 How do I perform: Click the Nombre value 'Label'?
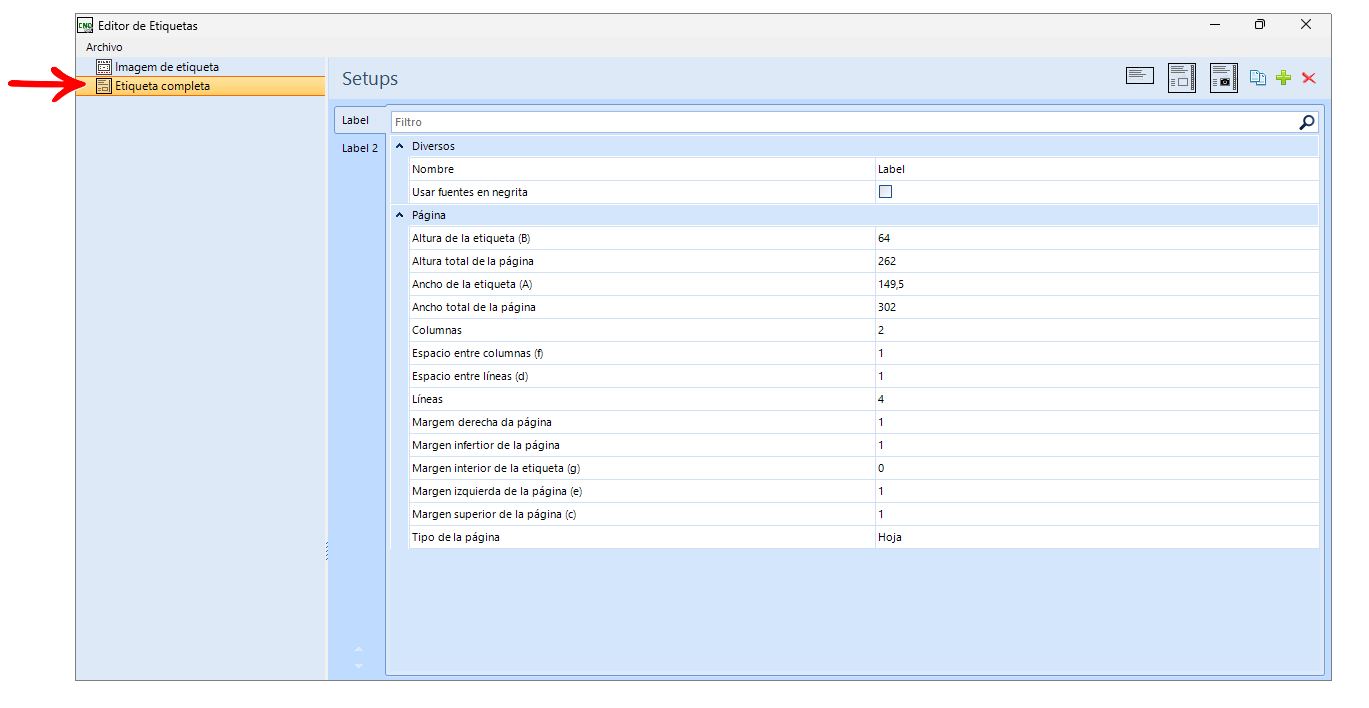pyautogui.click(x=891, y=169)
